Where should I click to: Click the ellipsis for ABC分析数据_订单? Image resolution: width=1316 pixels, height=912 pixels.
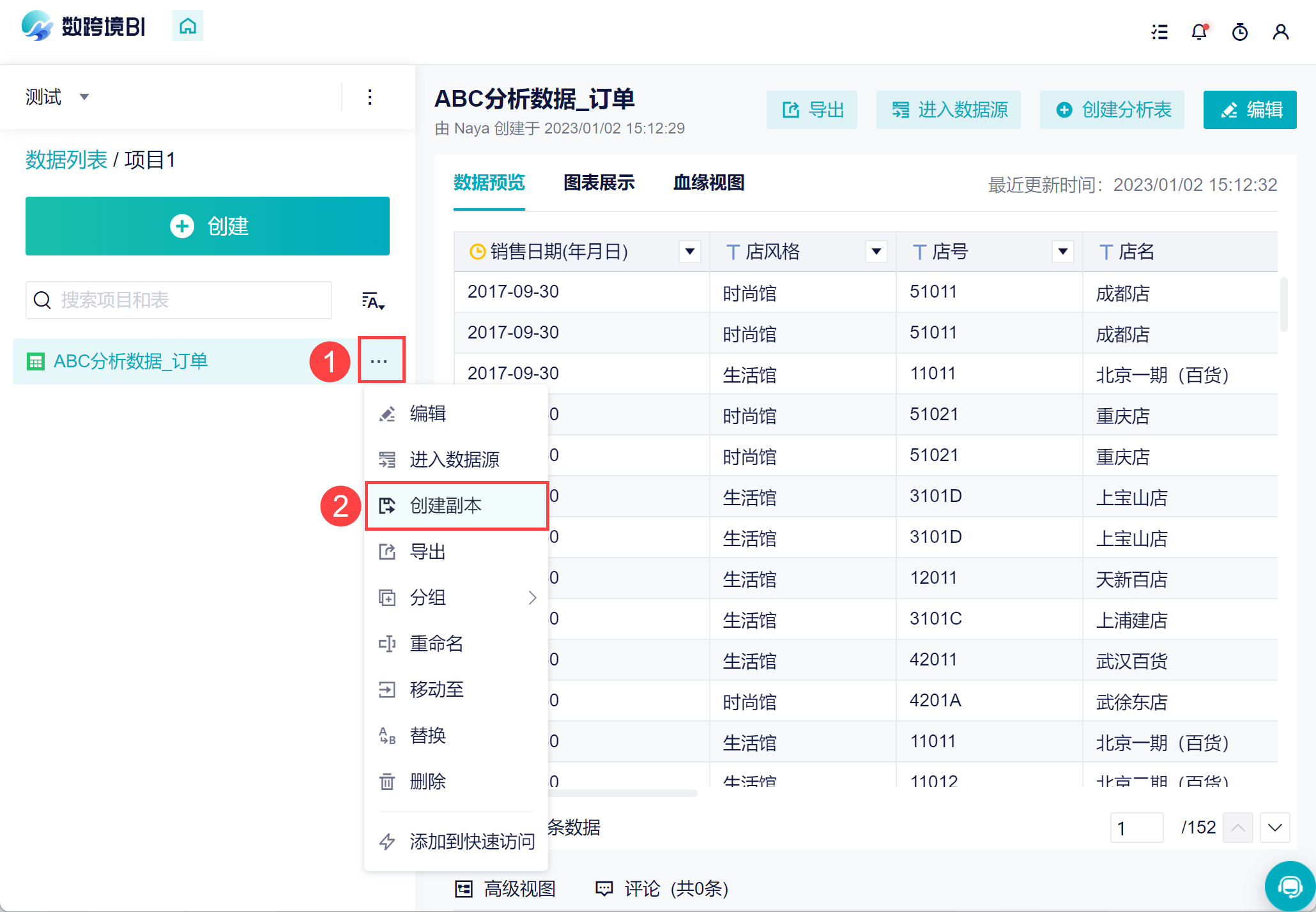click(379, 361)
